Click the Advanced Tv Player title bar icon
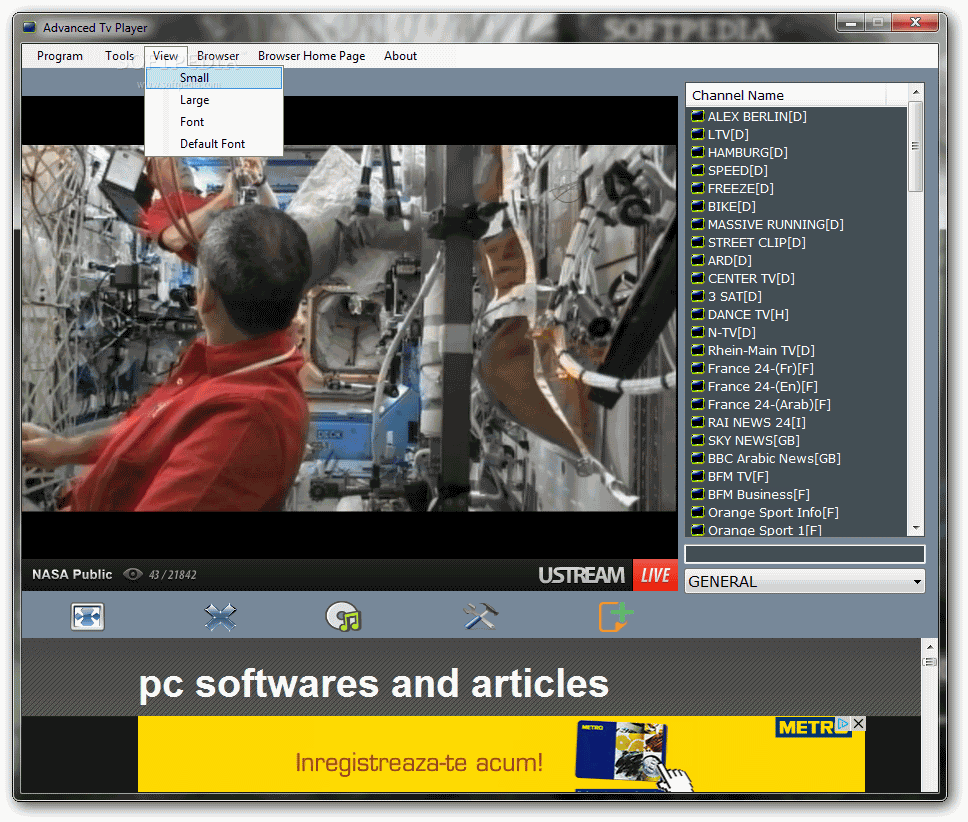The width and height of the screenshot is (968, 822). coord(29,28)
